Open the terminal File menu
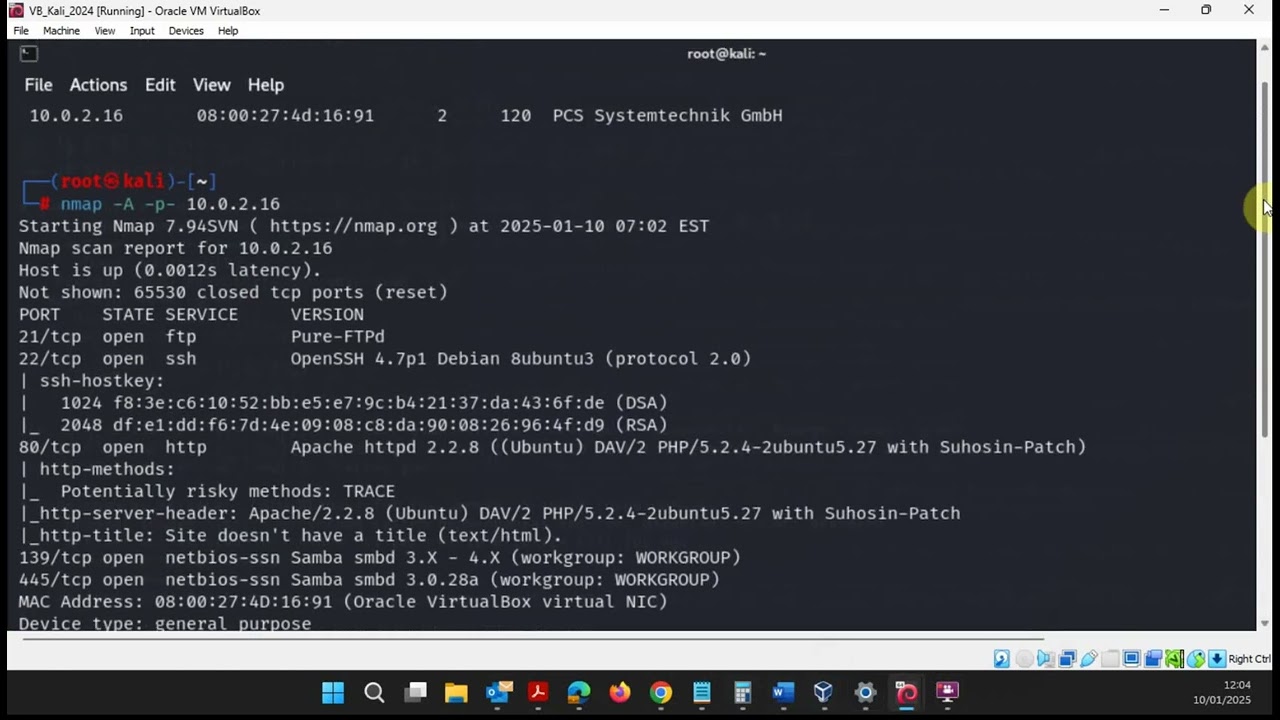 pos(38,85)
